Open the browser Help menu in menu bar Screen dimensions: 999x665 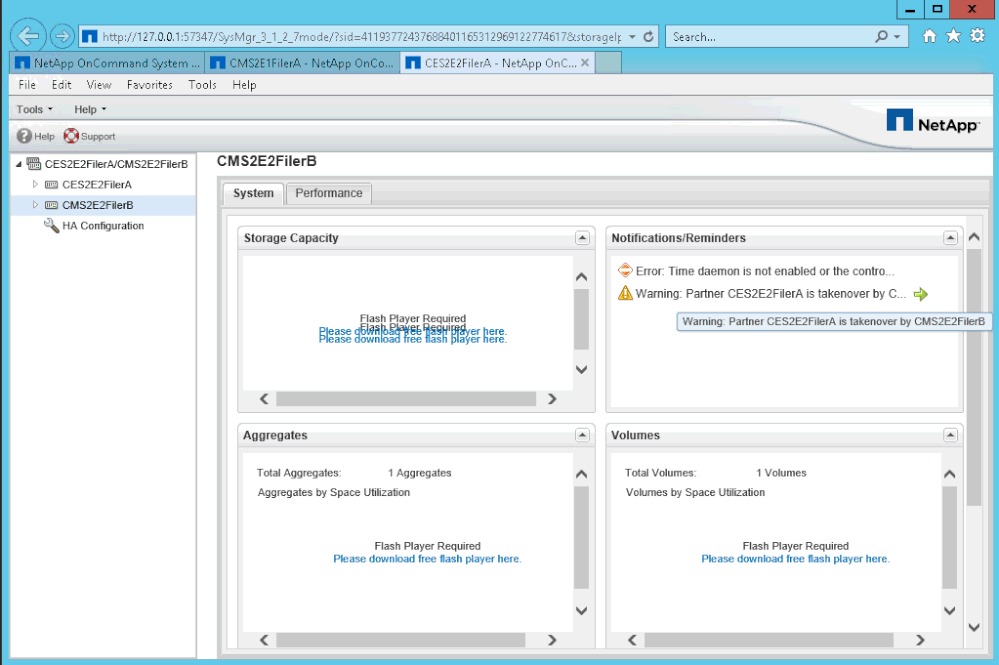tap(244, 85)
